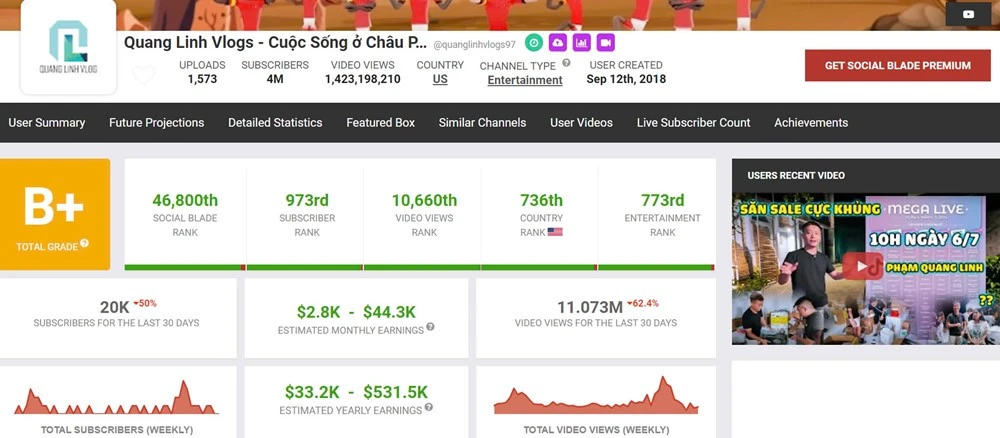Open the Live Subscriber Count tab

tap(693, 122)
